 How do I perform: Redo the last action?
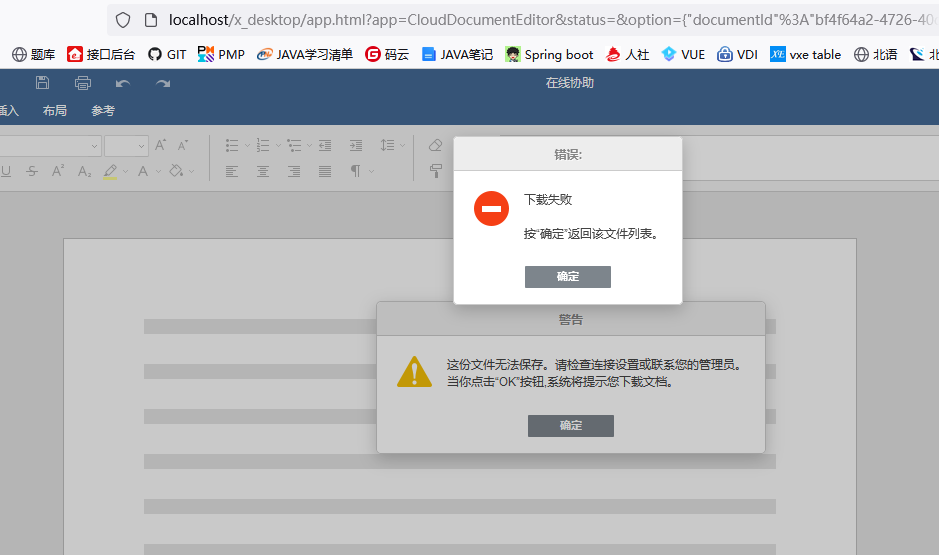point(163,84)
